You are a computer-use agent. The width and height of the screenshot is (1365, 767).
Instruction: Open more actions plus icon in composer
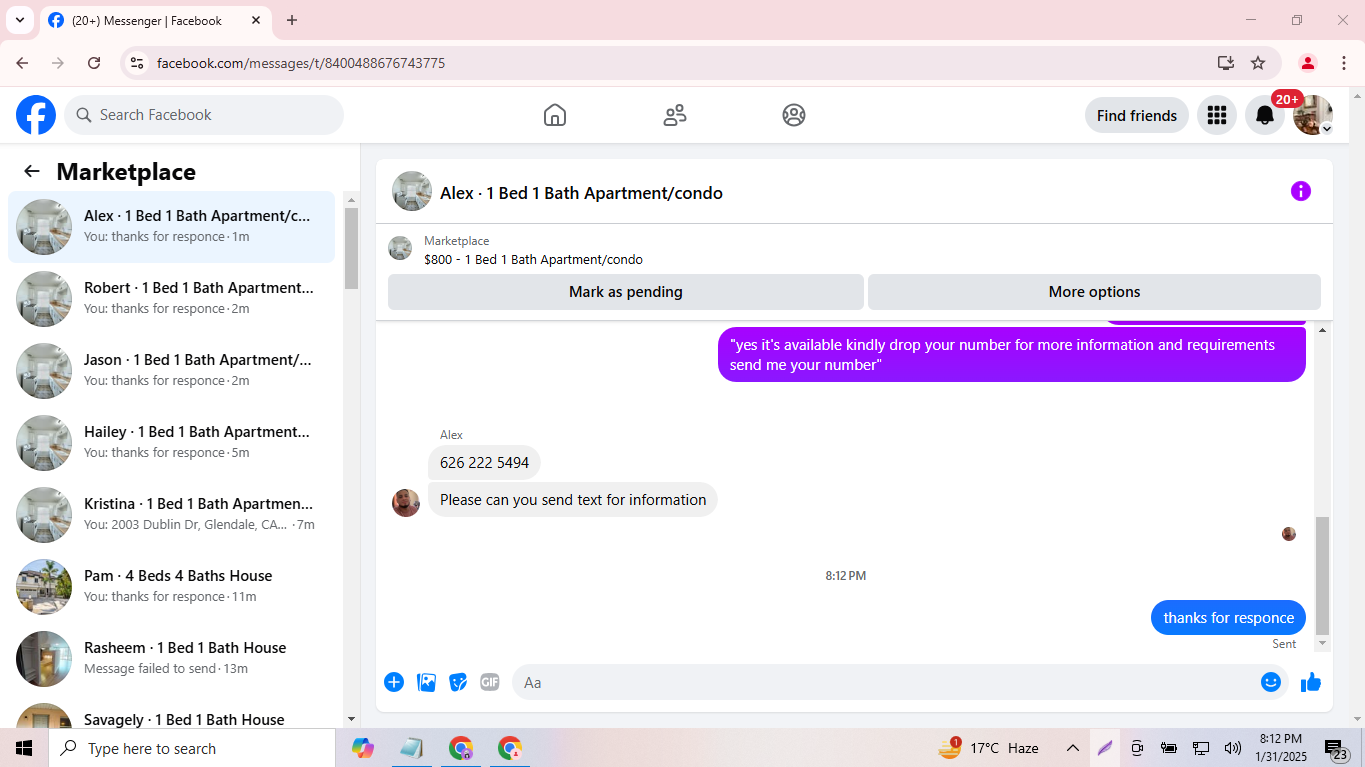coord(394,682)
